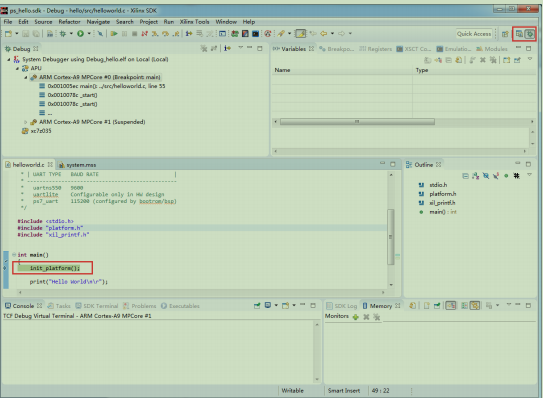Select the xc7z035 target entry
543x398 pixels.
point(37,131)
